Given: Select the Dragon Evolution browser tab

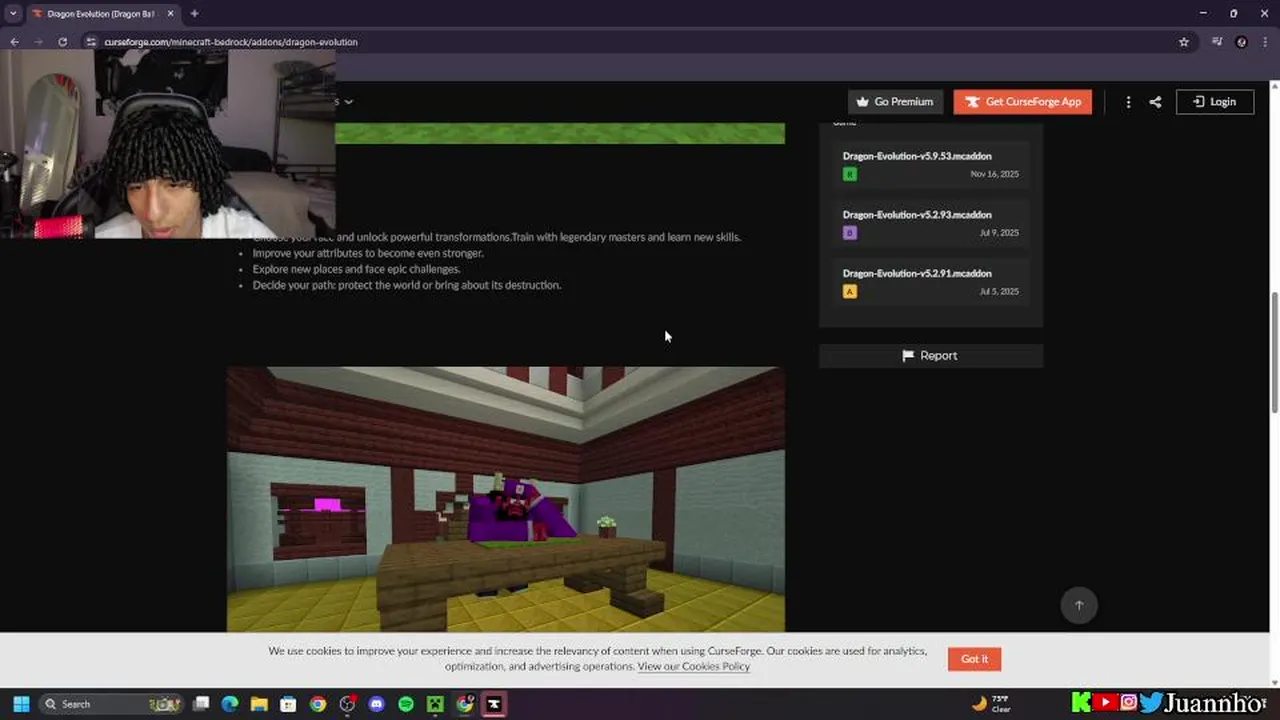Looking at the screenshot, I should 100,14.
